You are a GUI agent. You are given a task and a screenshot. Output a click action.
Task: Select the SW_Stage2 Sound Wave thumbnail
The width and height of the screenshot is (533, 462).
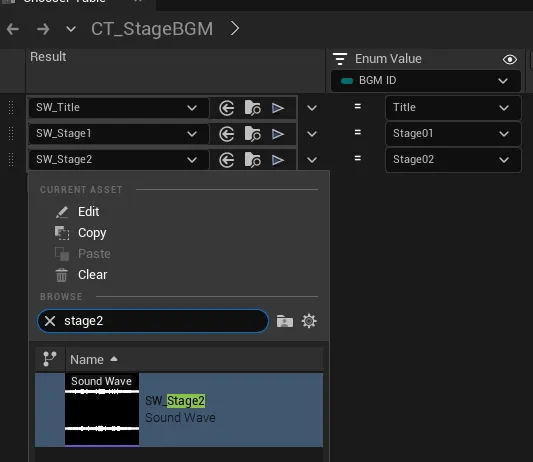(x=102, y=410)
